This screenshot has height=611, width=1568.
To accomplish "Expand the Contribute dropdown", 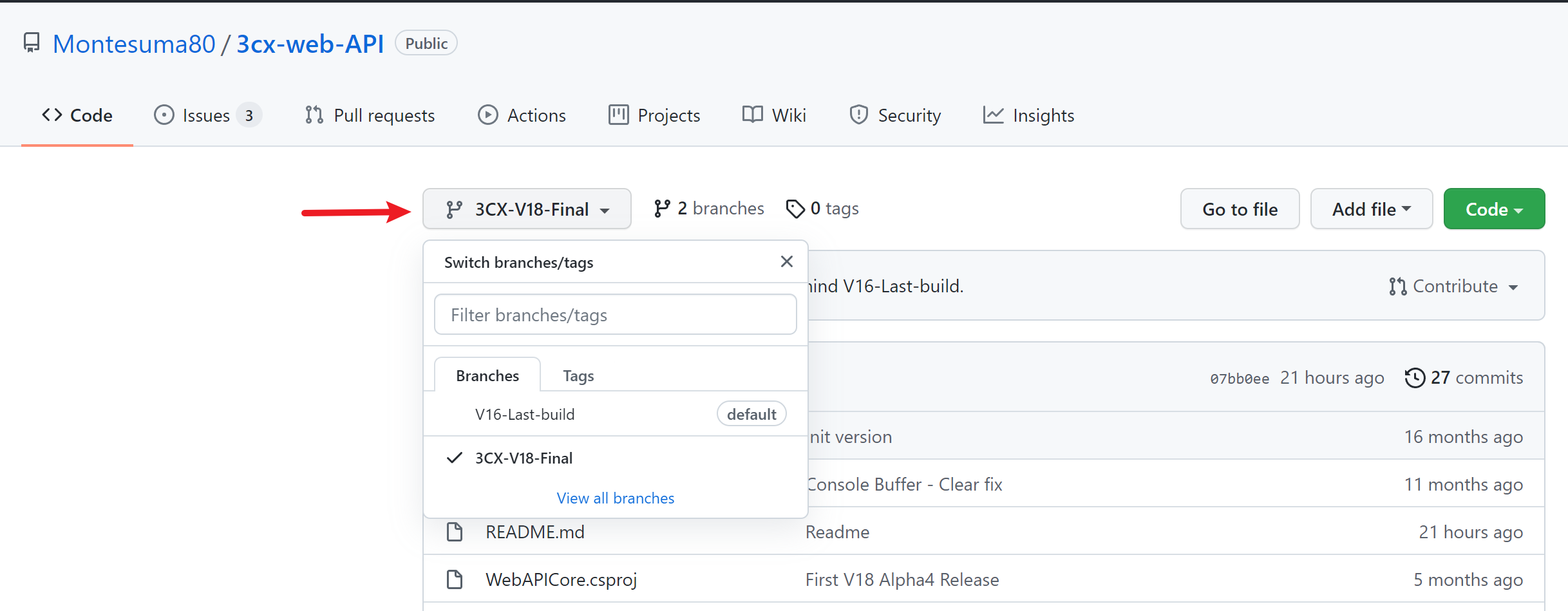I will [1454, 286].
